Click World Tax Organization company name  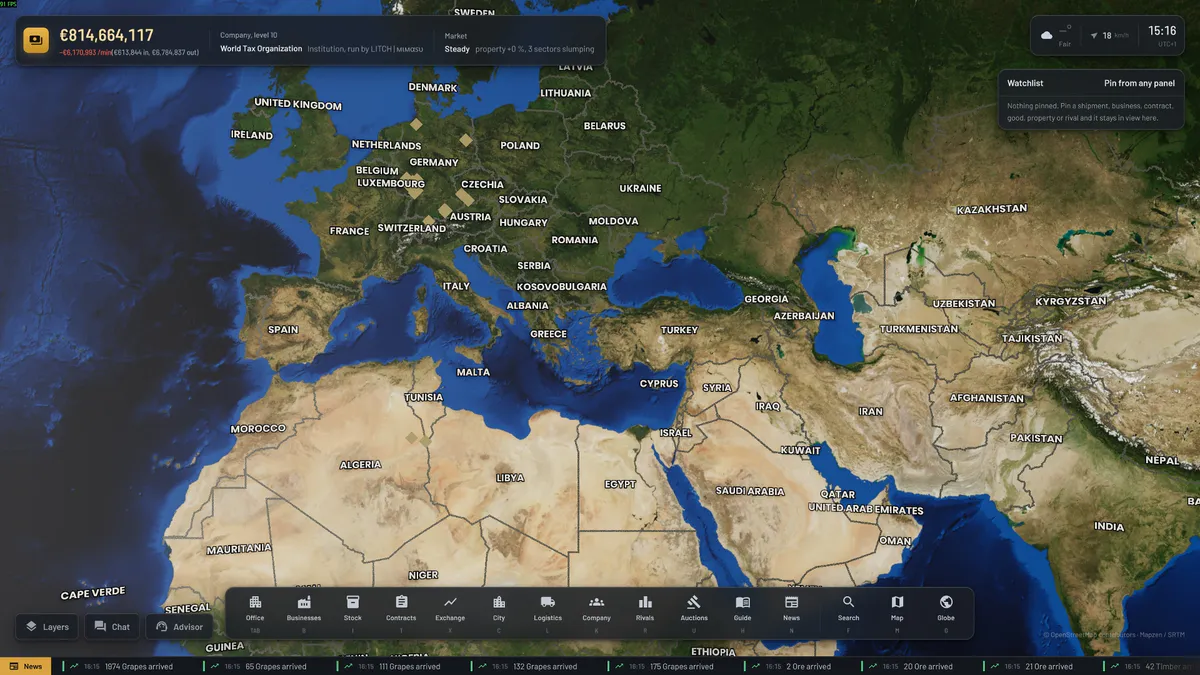coord(261,48)
